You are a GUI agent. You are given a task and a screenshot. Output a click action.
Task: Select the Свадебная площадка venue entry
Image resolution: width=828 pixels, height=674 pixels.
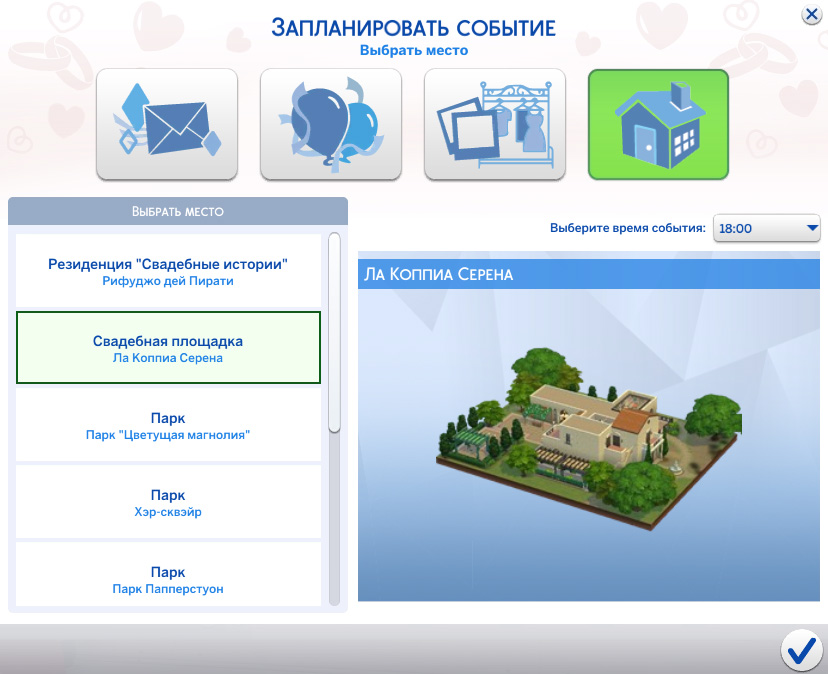pos(168,341)
